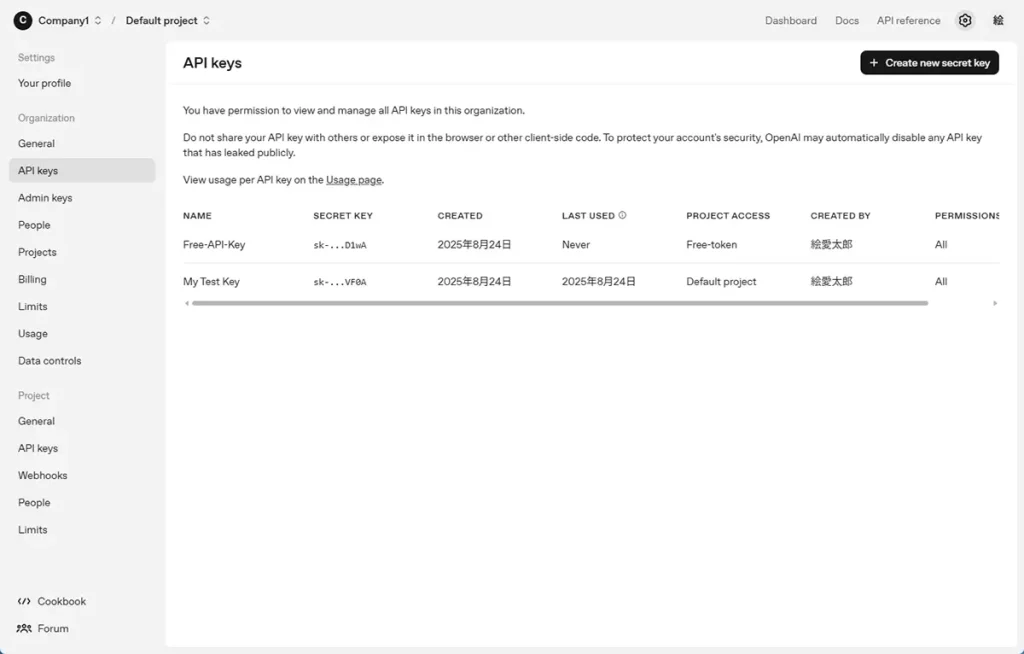Expand the Company1 organization switcher
The width and height of the screenshot is (1024, 654).
point(97,20)
